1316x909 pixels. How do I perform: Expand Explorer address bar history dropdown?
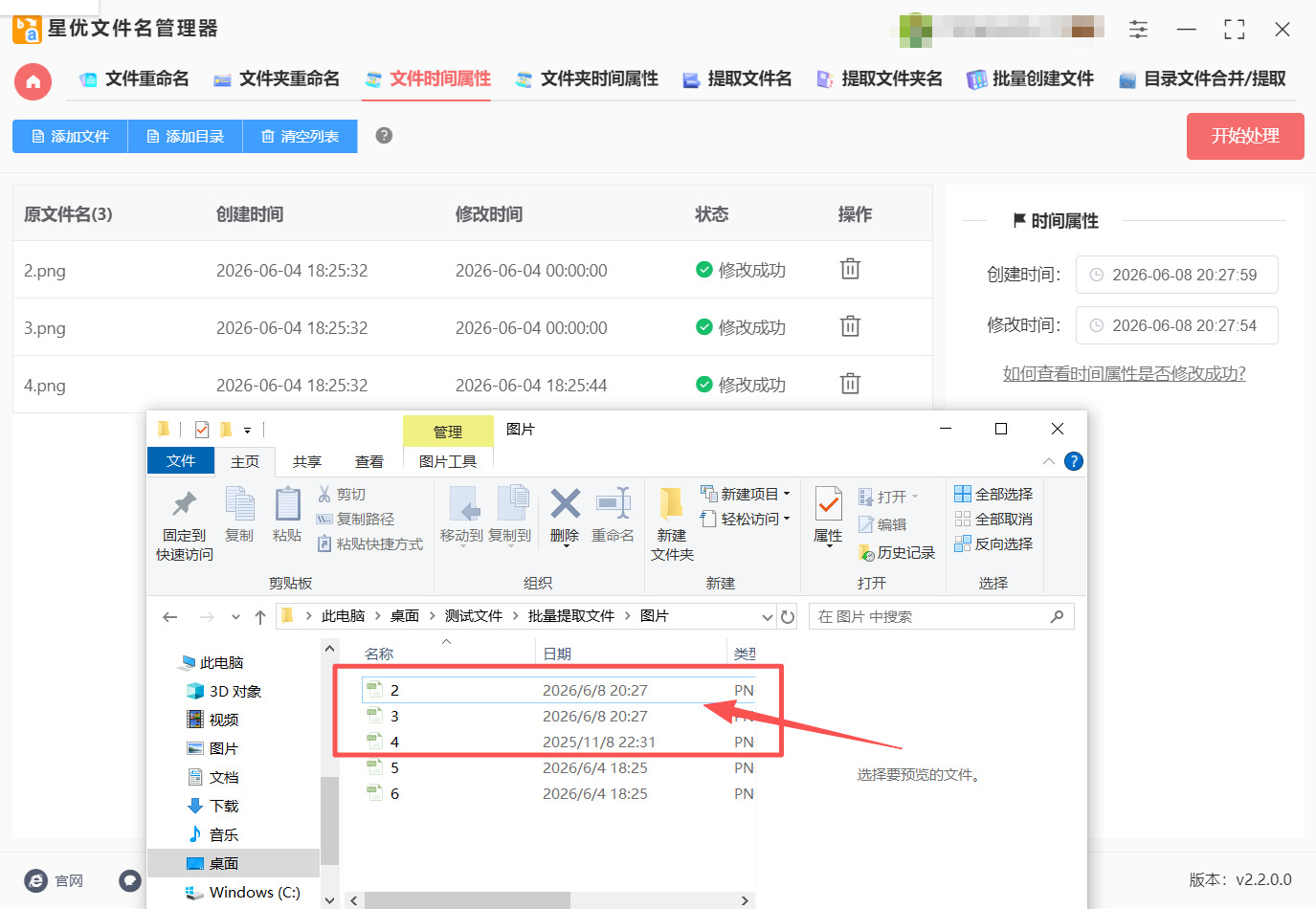(x=767, y=617)
